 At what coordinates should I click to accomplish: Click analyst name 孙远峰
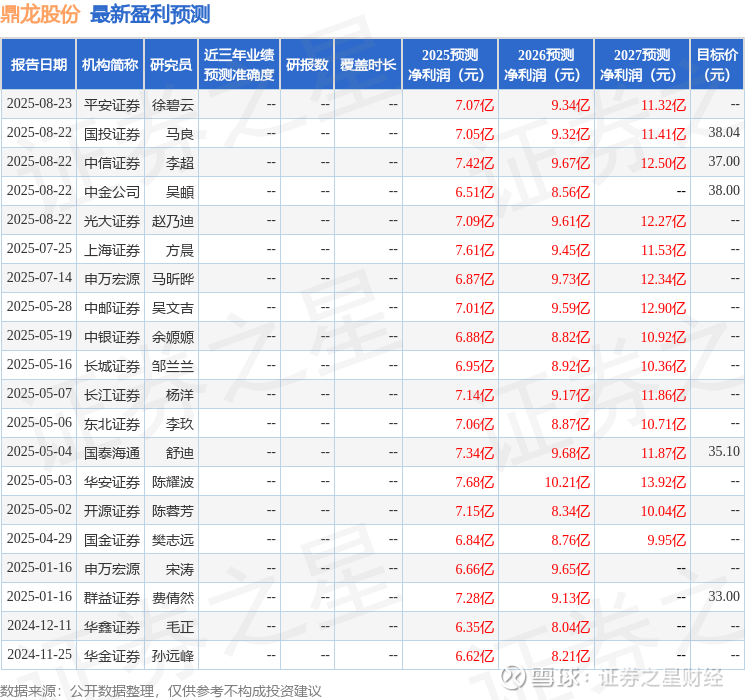pos(172,656)
